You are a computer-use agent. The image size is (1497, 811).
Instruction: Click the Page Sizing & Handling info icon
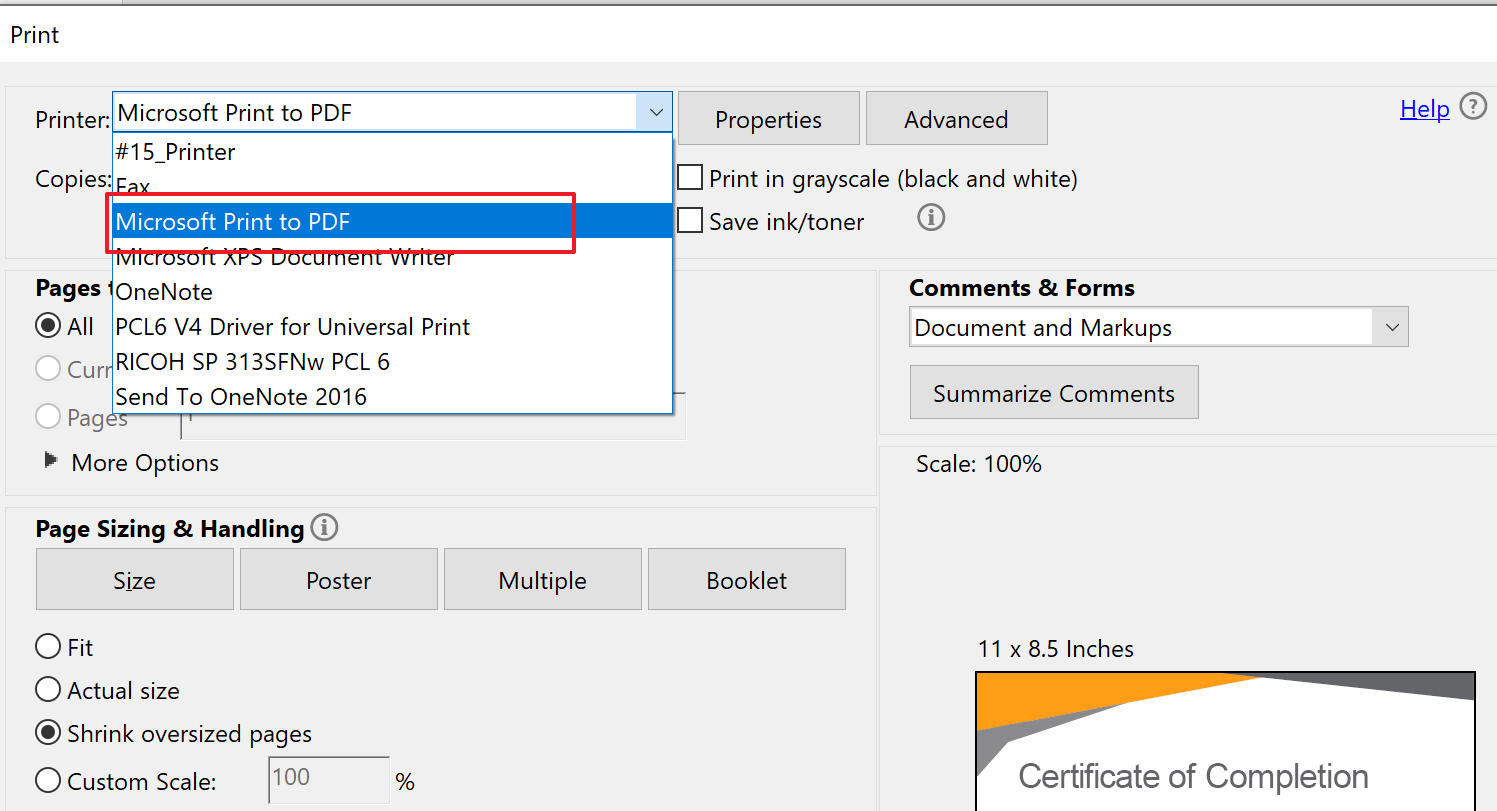[323, 527]
